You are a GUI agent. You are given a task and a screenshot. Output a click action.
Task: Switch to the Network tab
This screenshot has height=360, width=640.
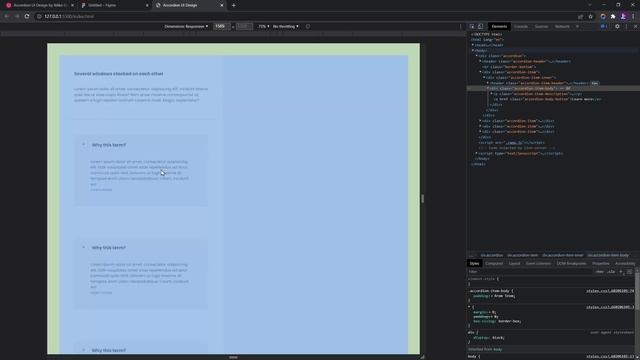coord(562,26)
